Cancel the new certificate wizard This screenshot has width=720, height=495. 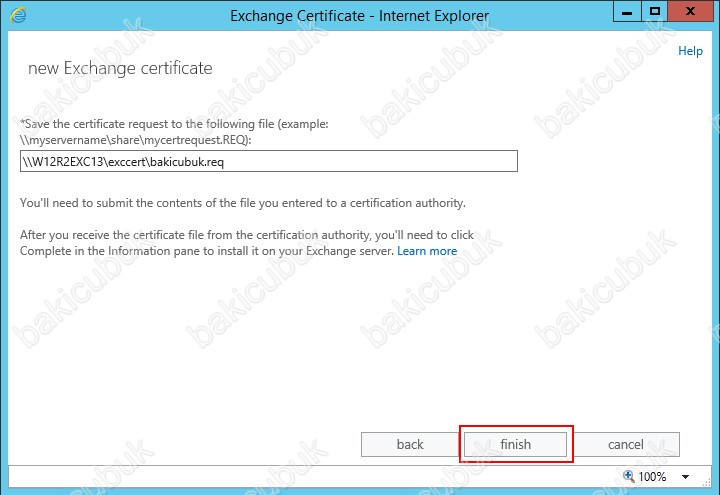(x=625, y=444)
